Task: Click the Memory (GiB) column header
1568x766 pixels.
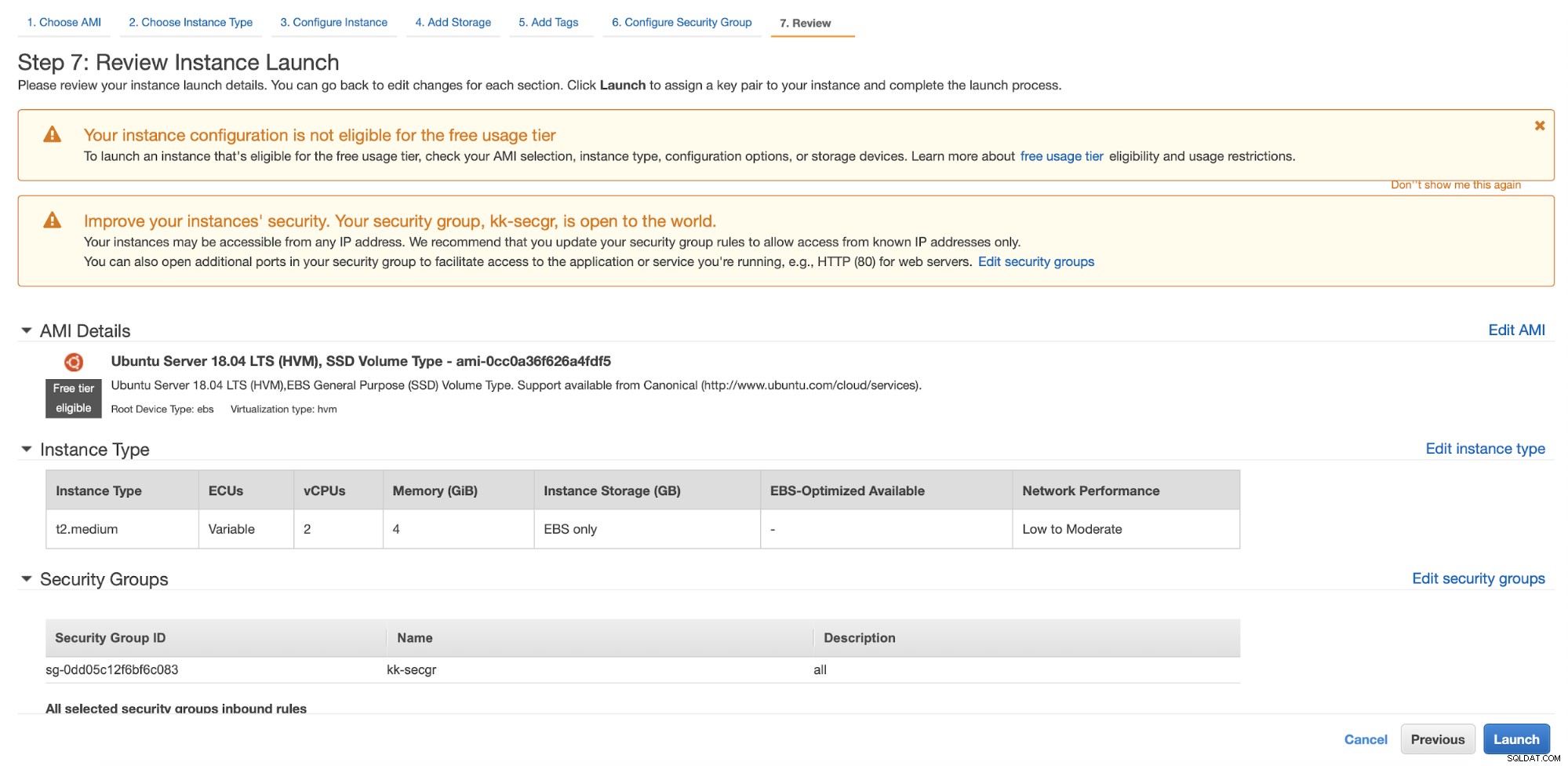Action: [x=458, y=491]
